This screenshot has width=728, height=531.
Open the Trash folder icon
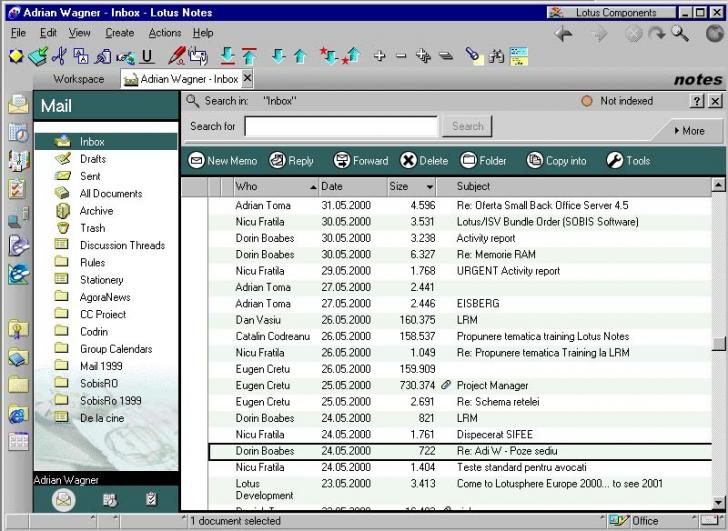63,228
